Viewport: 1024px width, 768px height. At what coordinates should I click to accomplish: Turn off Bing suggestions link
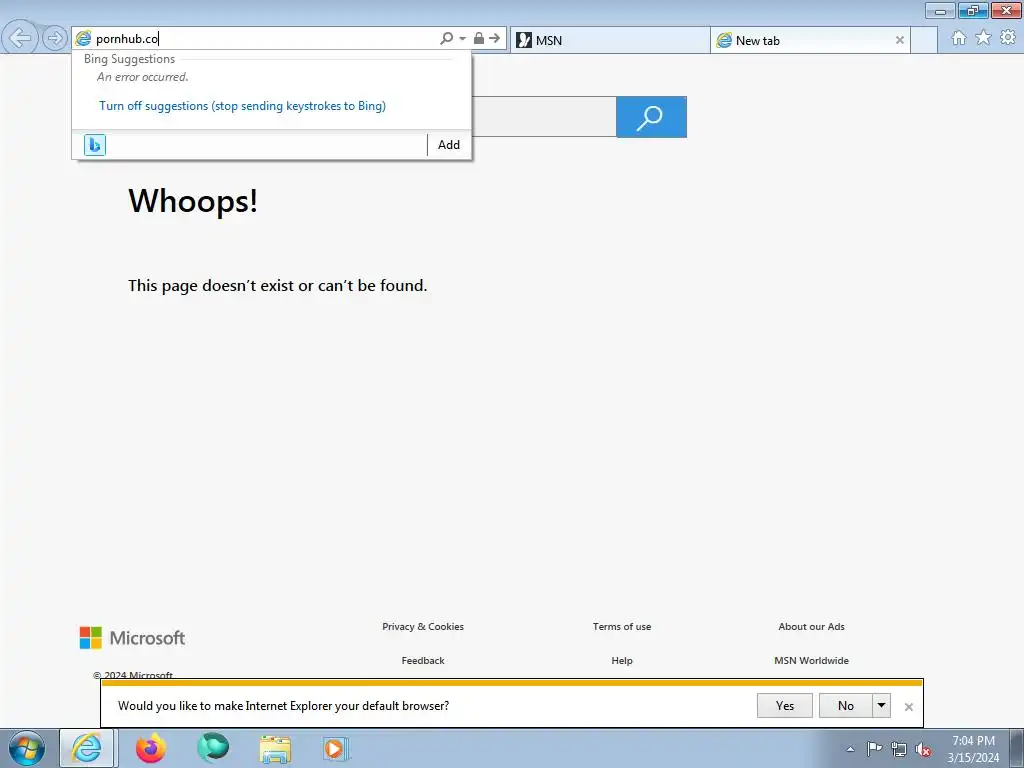[x=242, y=106]
